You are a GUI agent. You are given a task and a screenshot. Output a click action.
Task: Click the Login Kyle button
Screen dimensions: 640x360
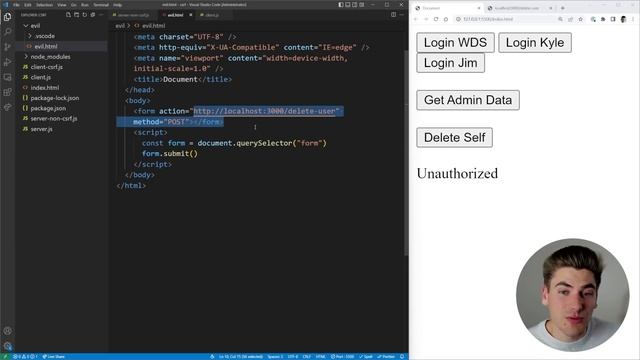[535, 42]
